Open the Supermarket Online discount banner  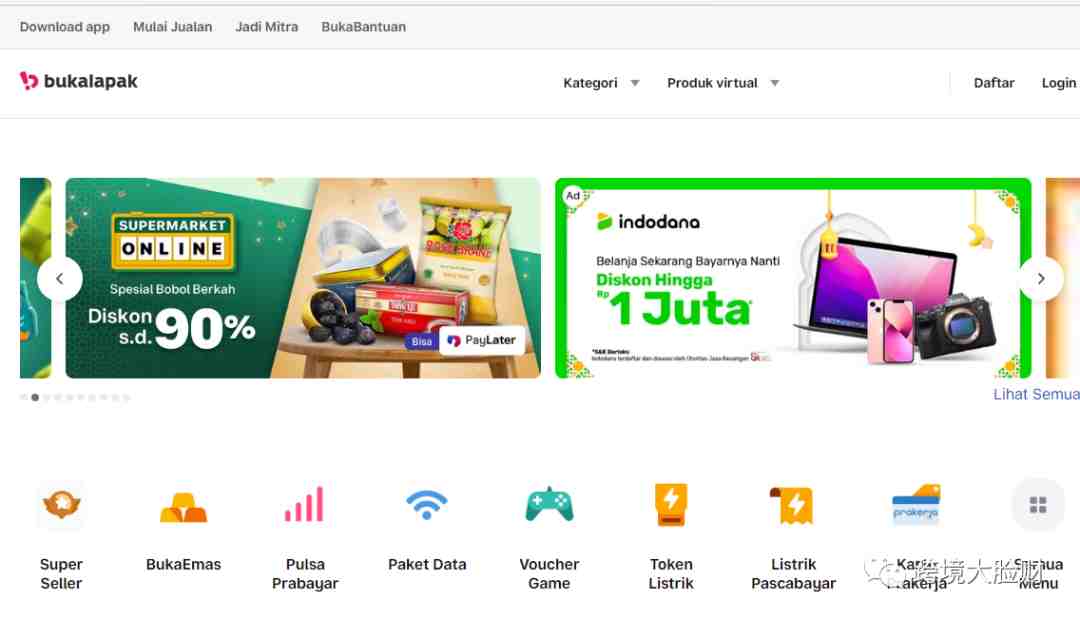[x=303, y=278]
